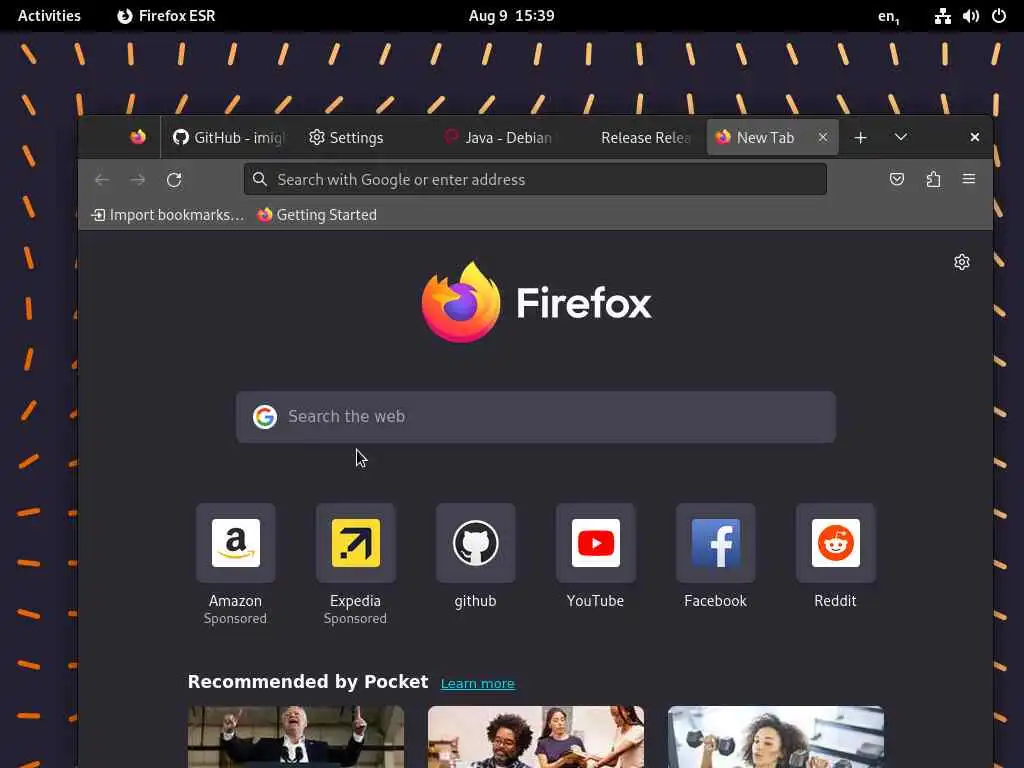The image size is (1024, 768).
Task: Click the network status icon
Action: coord(942,16)
